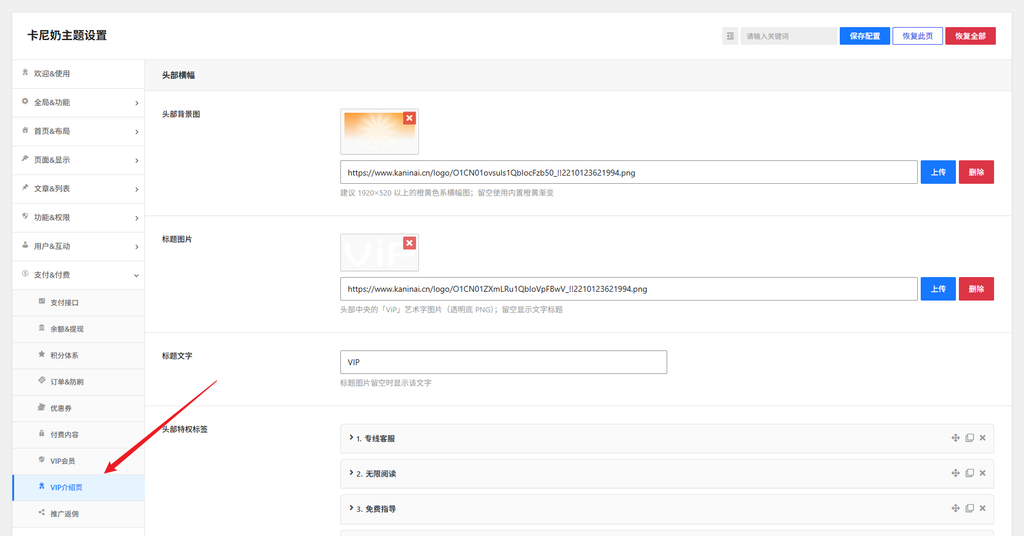The image size is (1024, 536).
Task: Open the 用户&互动 sidebar section
Action: tap(78, 246)
